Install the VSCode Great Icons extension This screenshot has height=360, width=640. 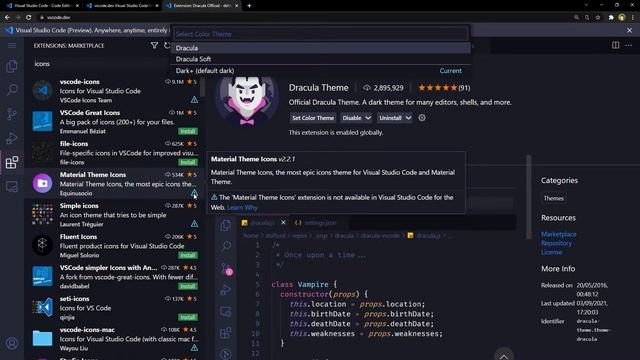[x=188, y=131]
